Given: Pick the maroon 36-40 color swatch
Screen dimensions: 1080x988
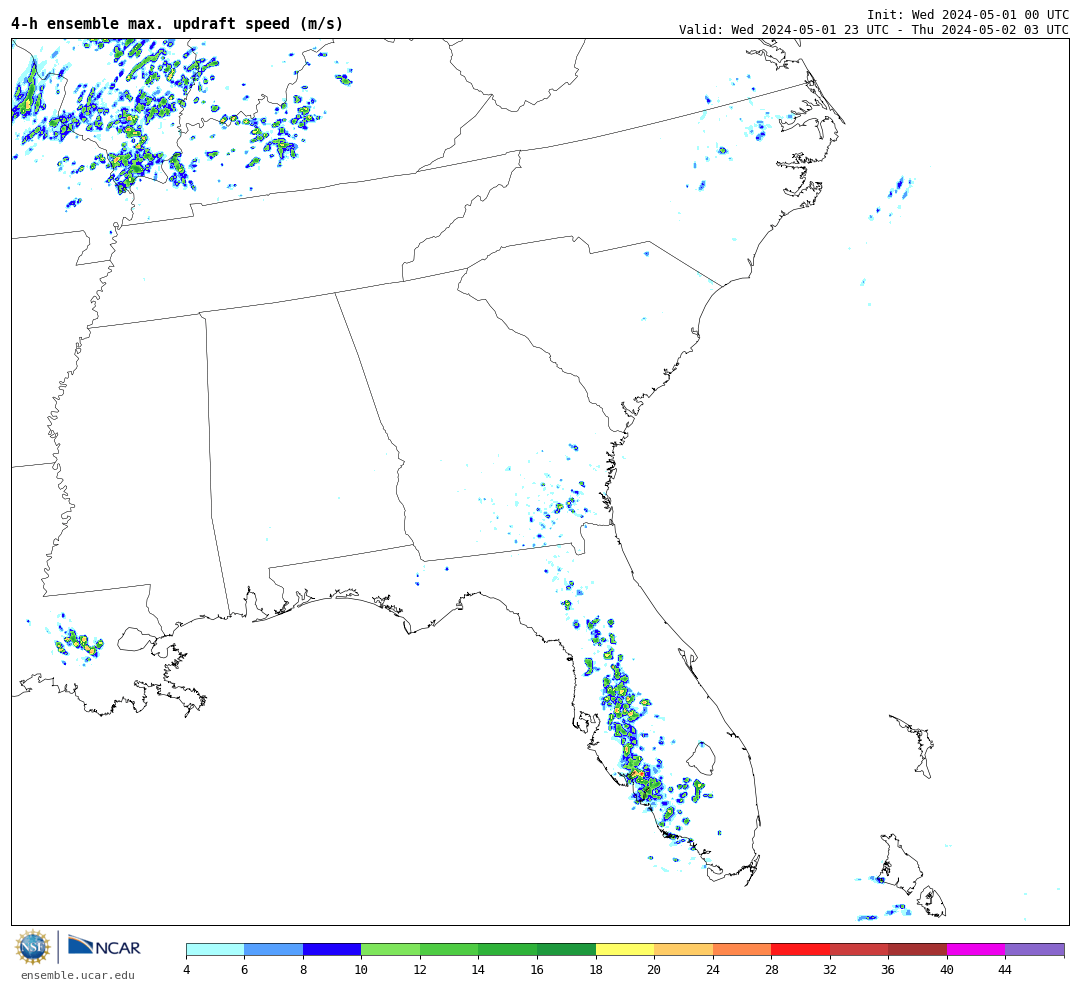Looking at the screenshot, I should 917,949.
